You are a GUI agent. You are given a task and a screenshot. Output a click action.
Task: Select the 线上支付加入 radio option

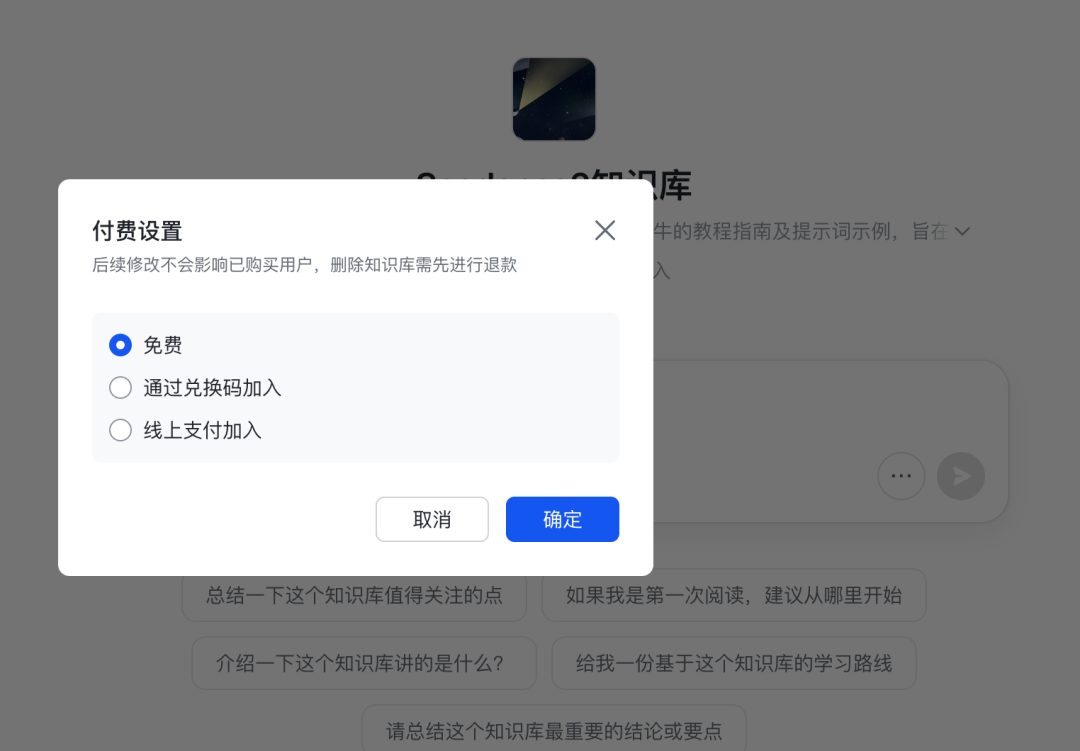click(121, 431)
